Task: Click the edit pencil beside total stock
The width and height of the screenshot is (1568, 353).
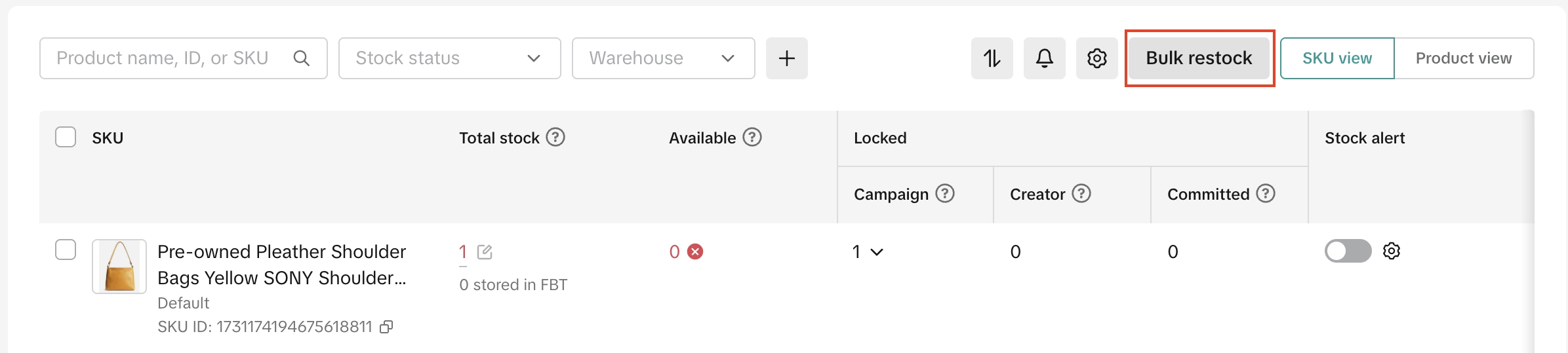Action: pyautogui.click(x=485, y=252)
